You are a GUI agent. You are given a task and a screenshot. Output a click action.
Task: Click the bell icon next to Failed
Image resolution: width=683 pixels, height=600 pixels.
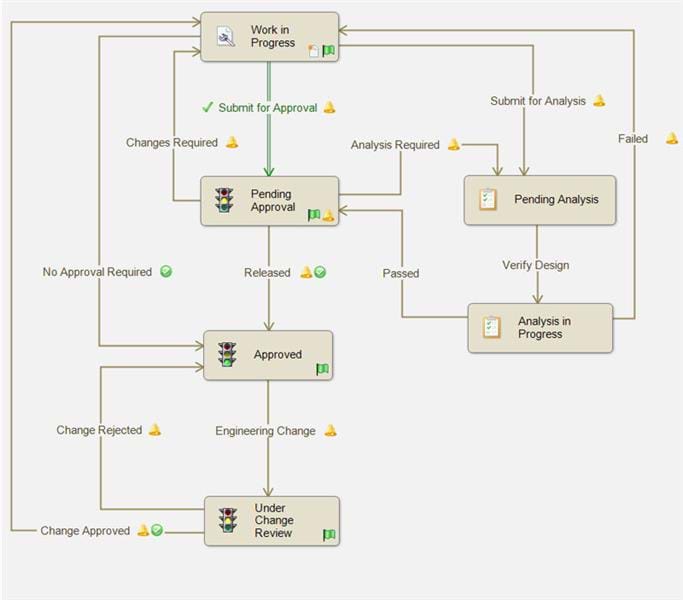tap(672, 139)
